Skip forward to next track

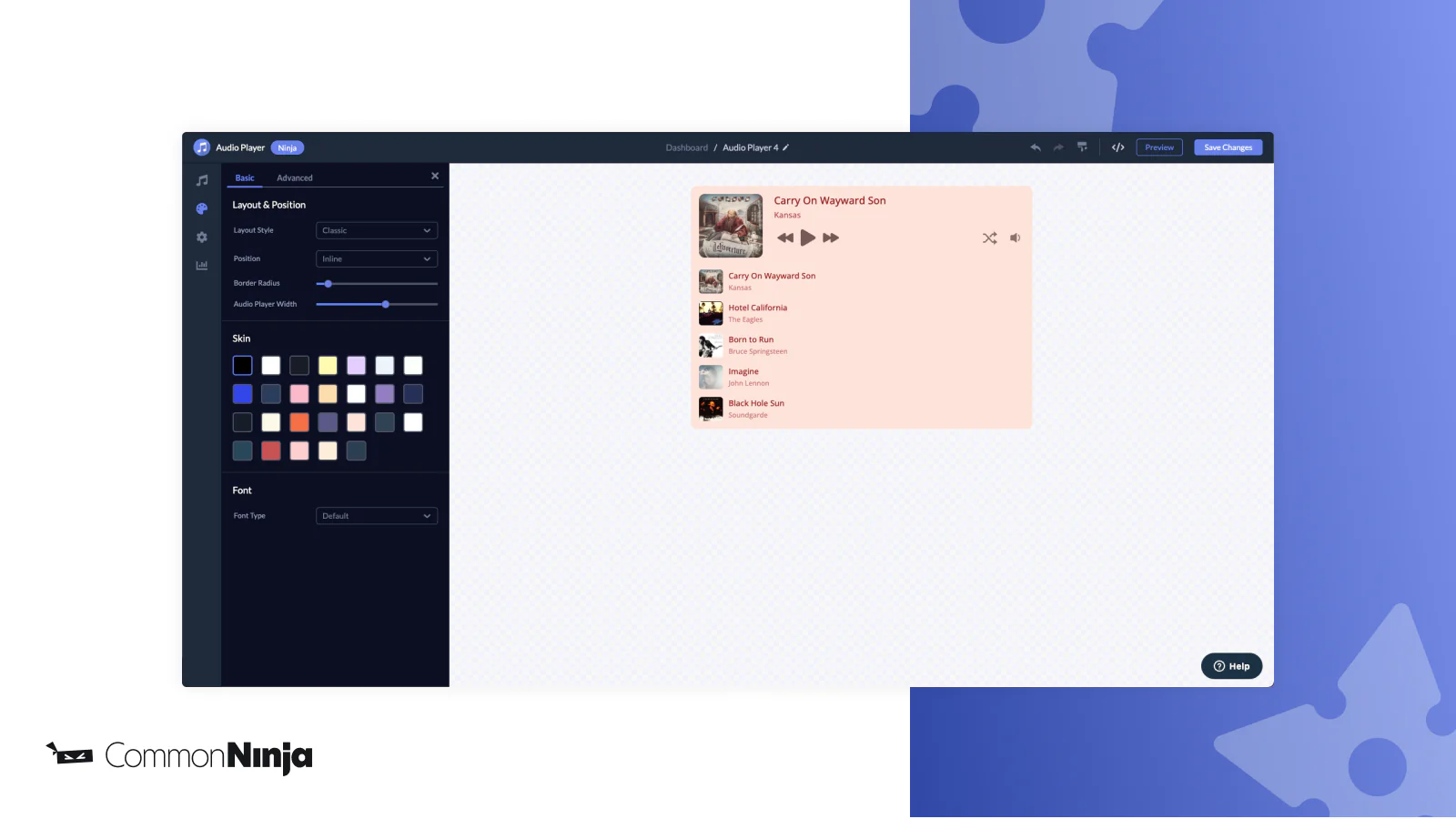(x=831, y=238)
